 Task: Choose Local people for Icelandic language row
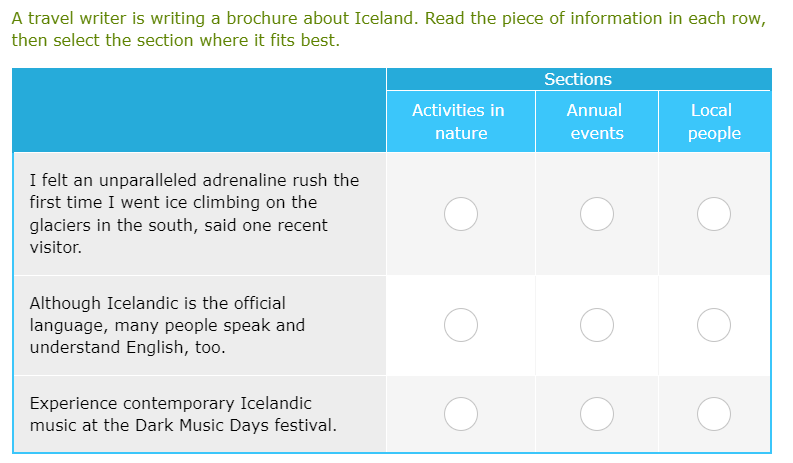coord(714,324)
